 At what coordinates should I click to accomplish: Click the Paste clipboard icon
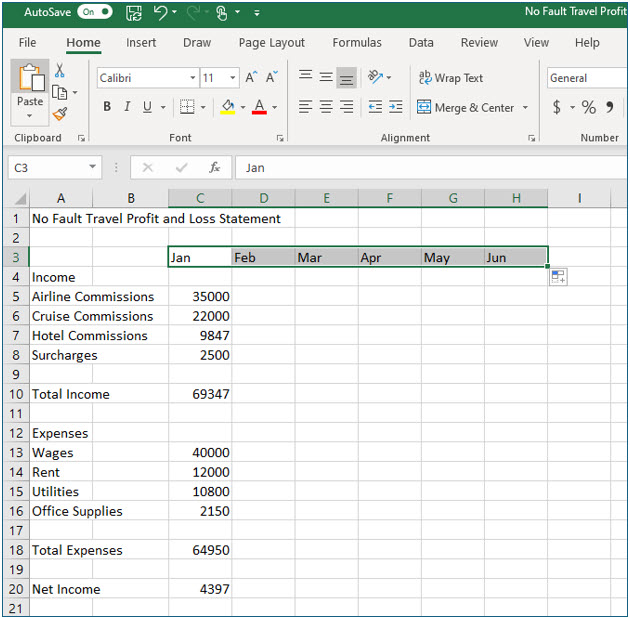30,78
